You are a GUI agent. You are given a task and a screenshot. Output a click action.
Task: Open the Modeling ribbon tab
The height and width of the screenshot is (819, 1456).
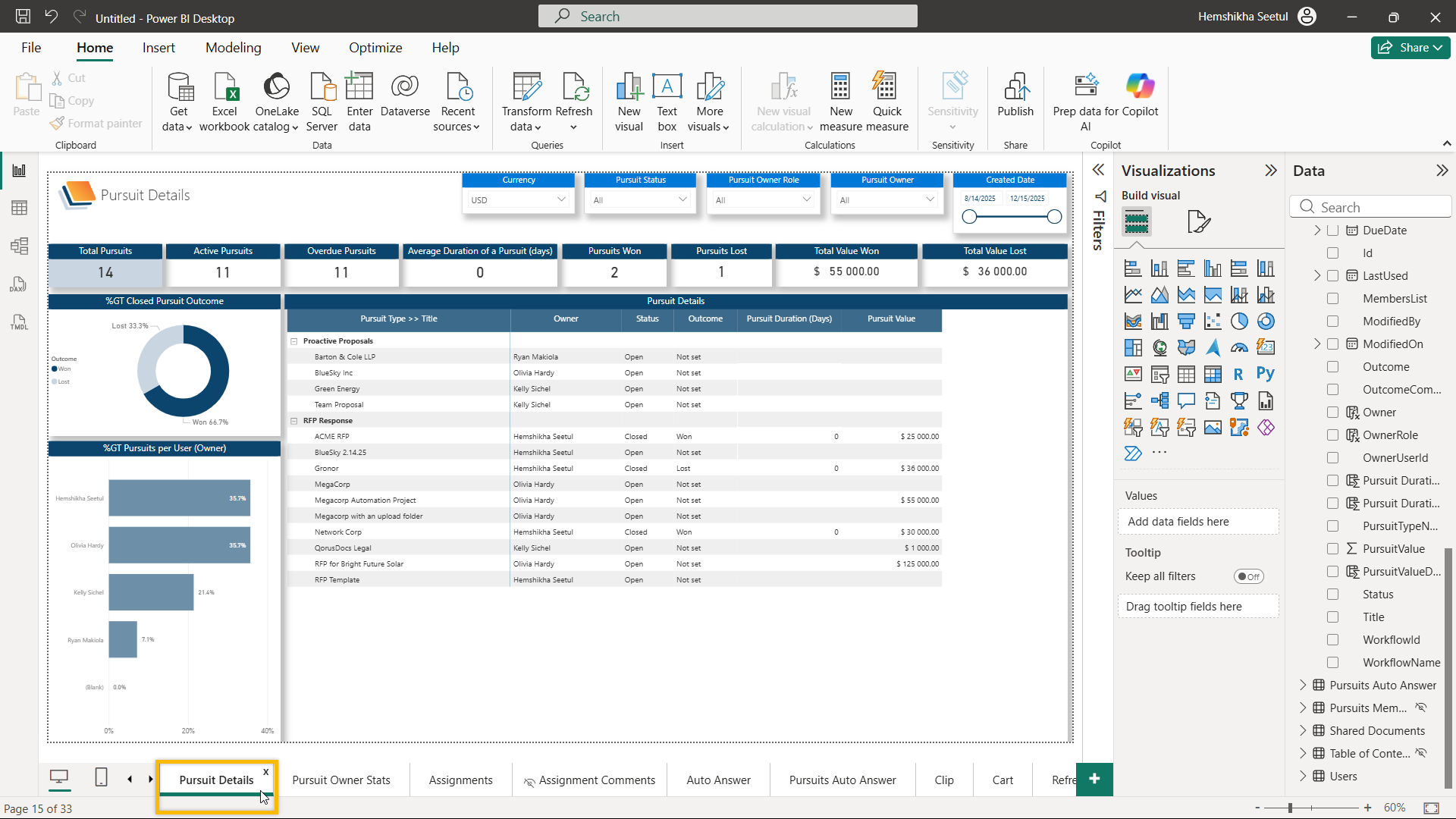(233, 48)
